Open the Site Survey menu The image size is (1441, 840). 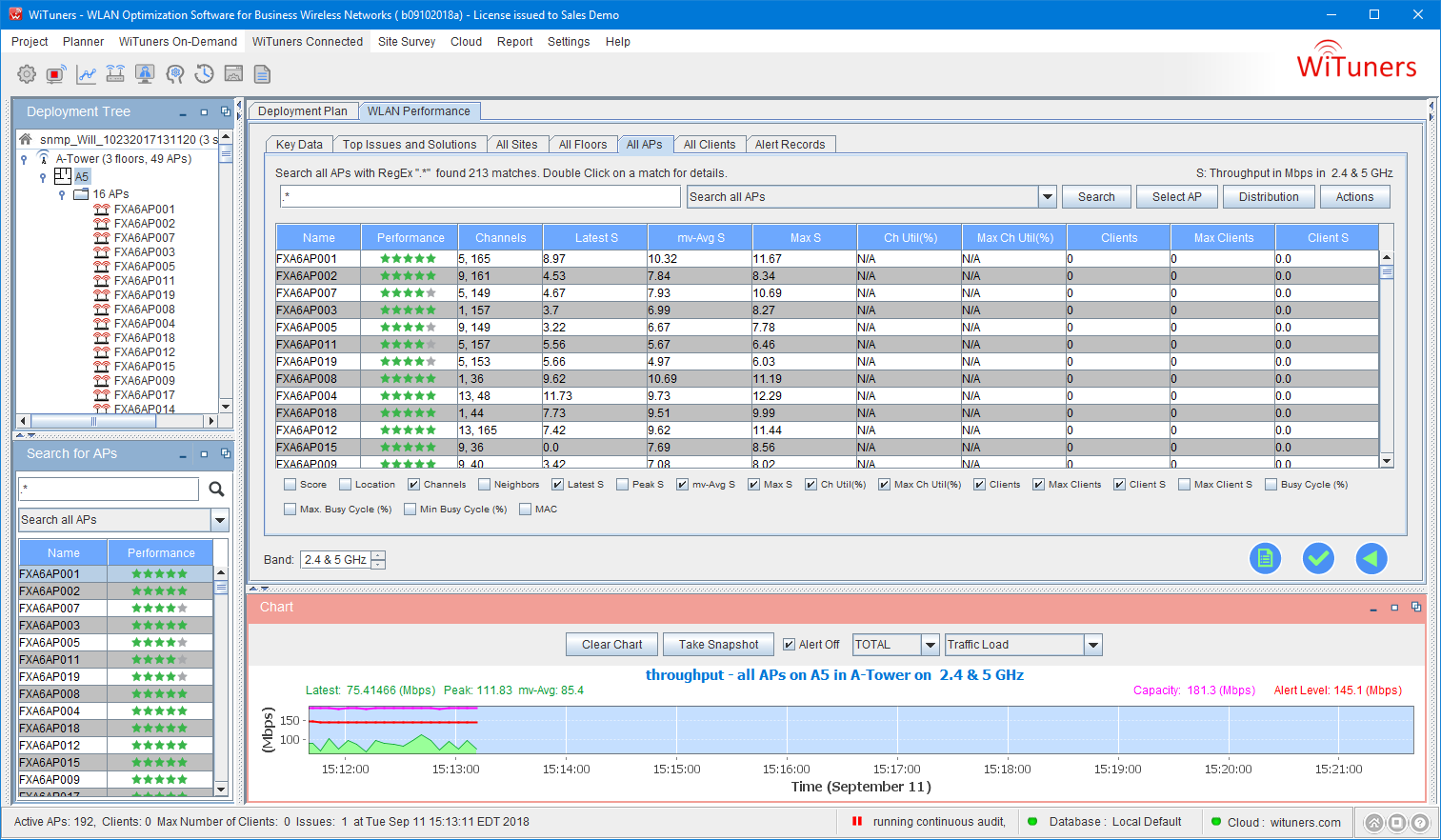pyautogui.click(x=407, y=42)
